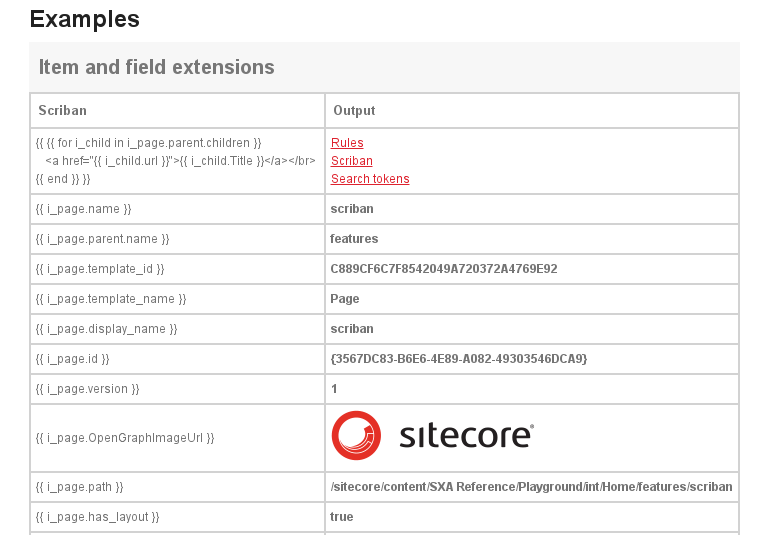Select the {{ i_page.version }} cell
765x535 pixels.
177,389
